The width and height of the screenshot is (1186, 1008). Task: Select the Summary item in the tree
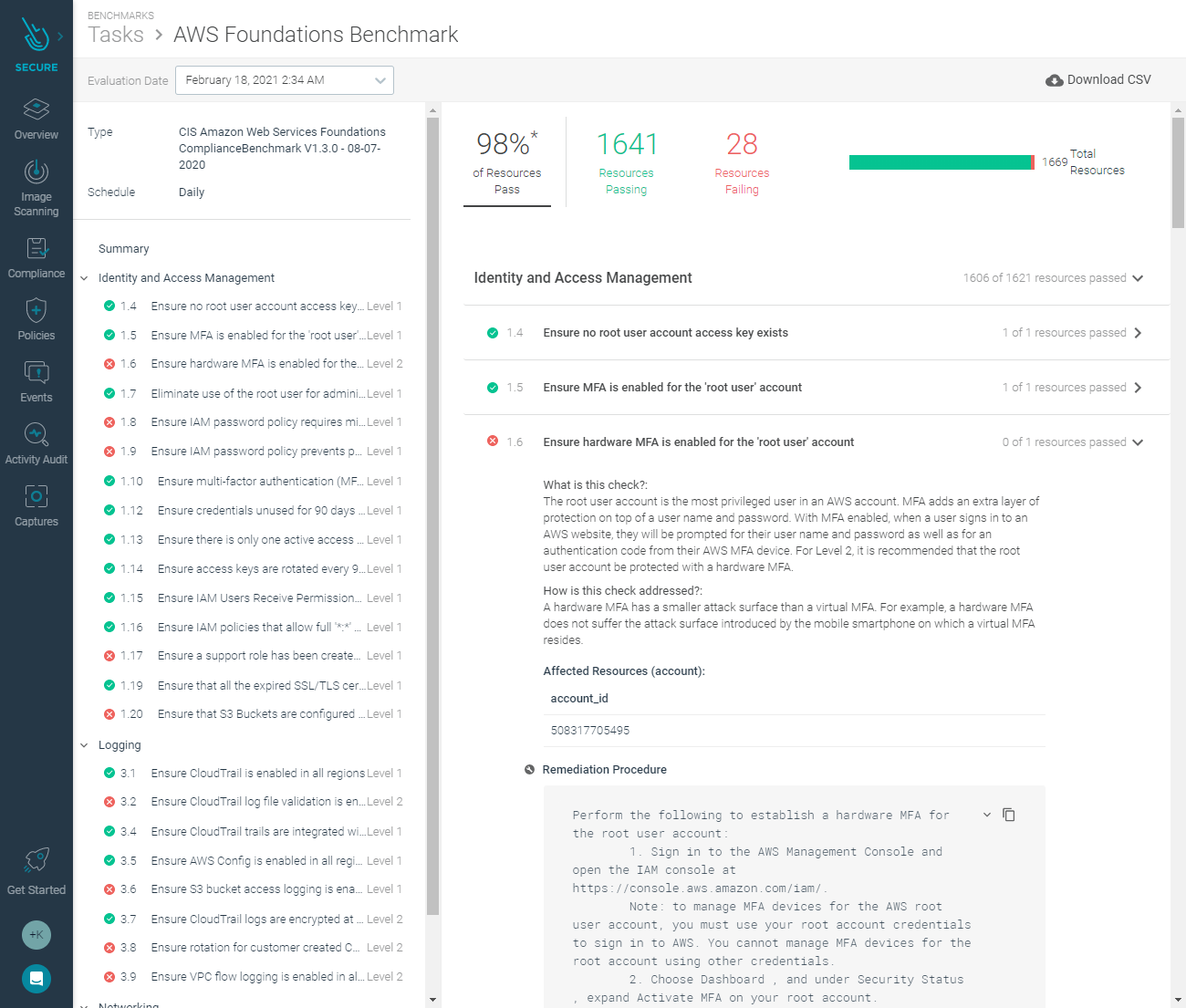[124, 249]
